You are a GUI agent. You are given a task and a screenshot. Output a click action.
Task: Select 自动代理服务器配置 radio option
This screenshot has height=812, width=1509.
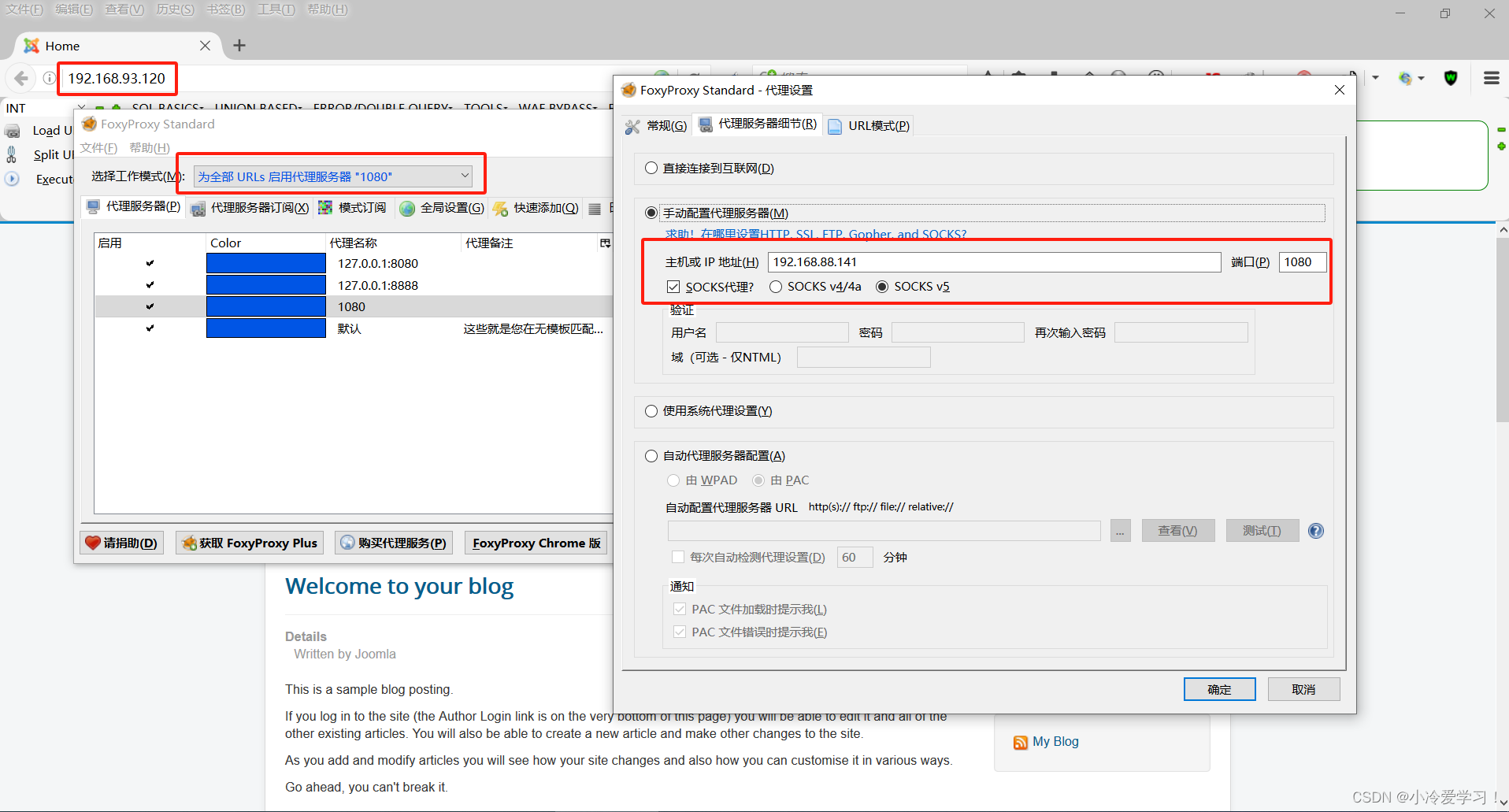point(651,455)
